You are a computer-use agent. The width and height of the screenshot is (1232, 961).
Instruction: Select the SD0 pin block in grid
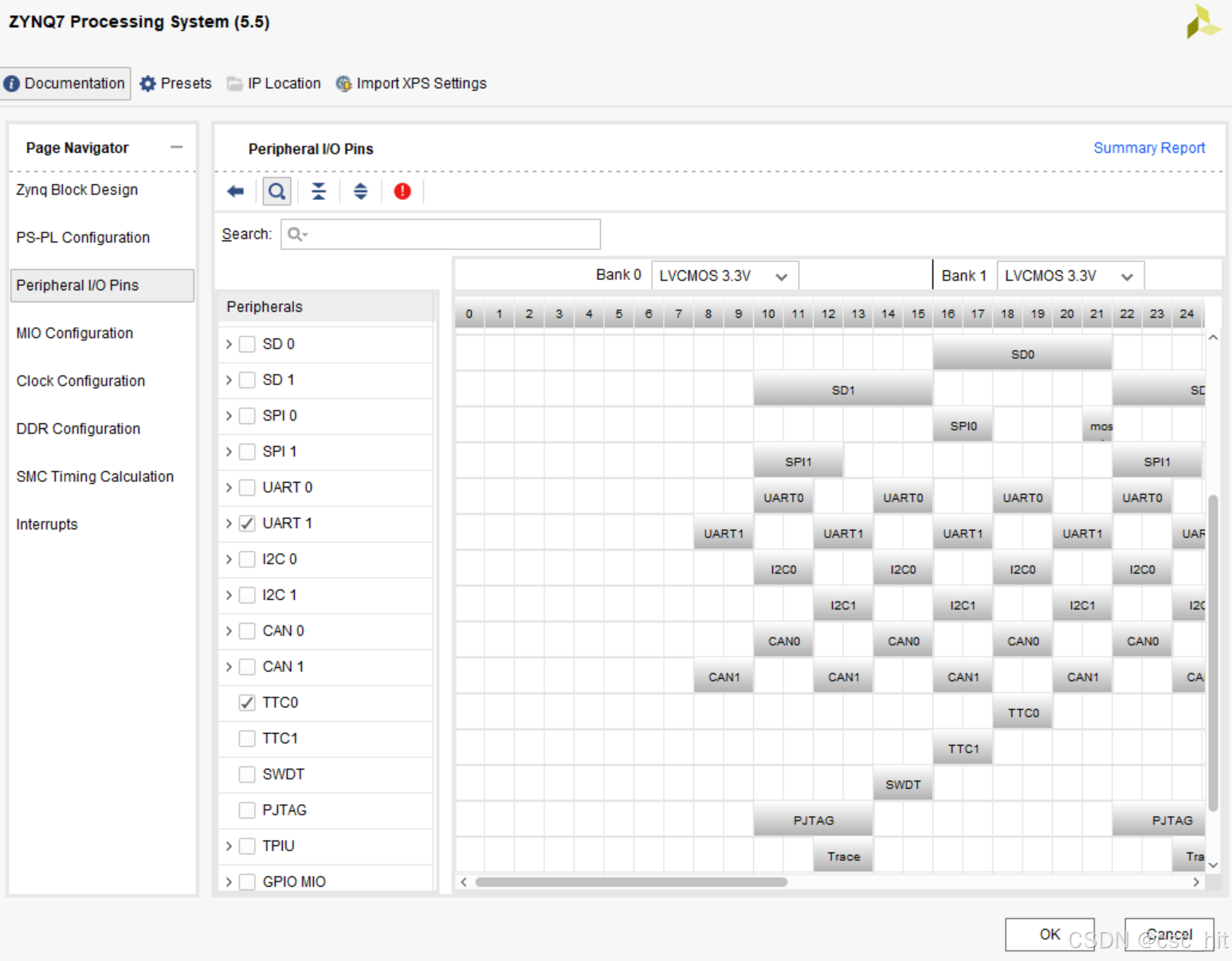click(1022, 354)
